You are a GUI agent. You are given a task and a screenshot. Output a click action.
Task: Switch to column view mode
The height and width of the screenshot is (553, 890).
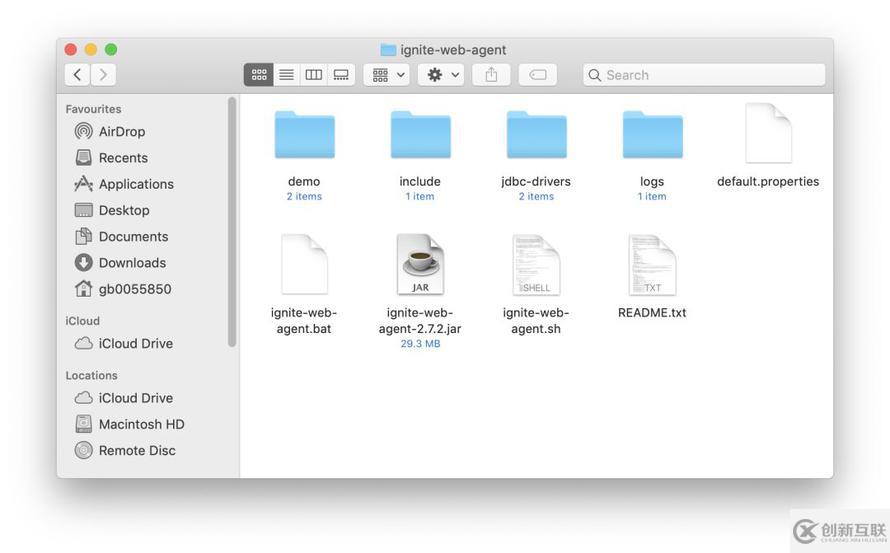point(313,75)
